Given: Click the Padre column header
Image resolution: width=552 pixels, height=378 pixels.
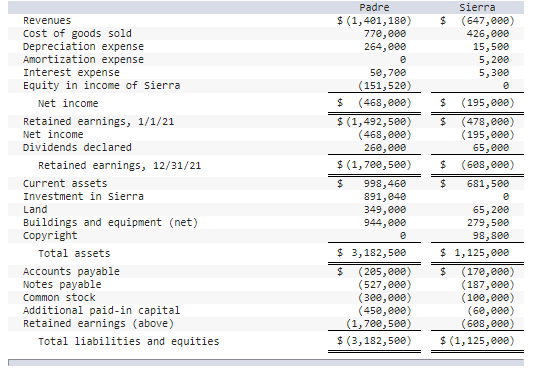Looking at the screenshot, I should 374,7.
